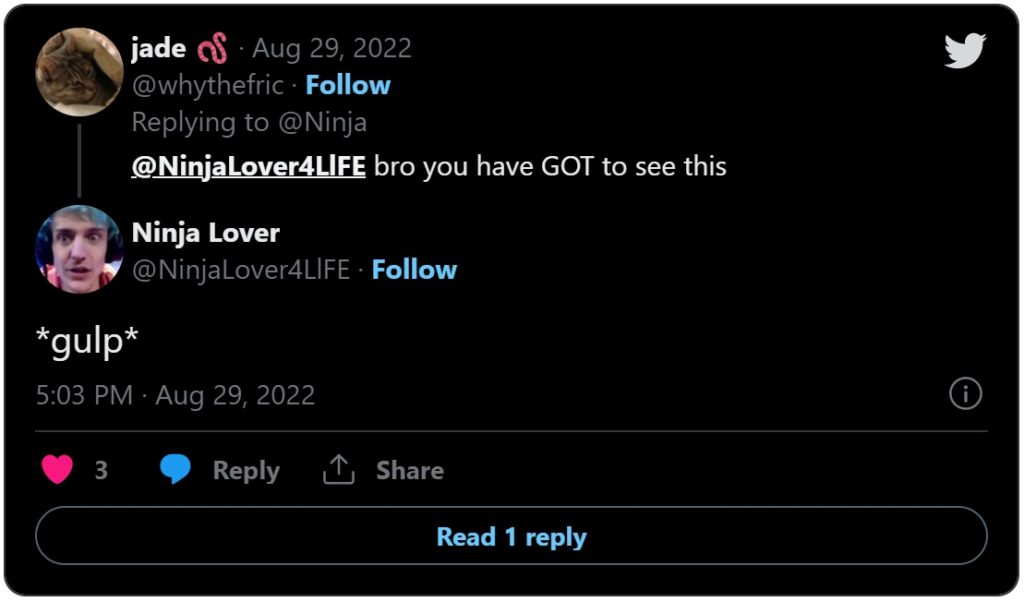This screenshot has height=602, width=1024.
Task: Open the grey @NinjaLover4LIFE handle under Ninja Lover
Action: pos(241,270)
